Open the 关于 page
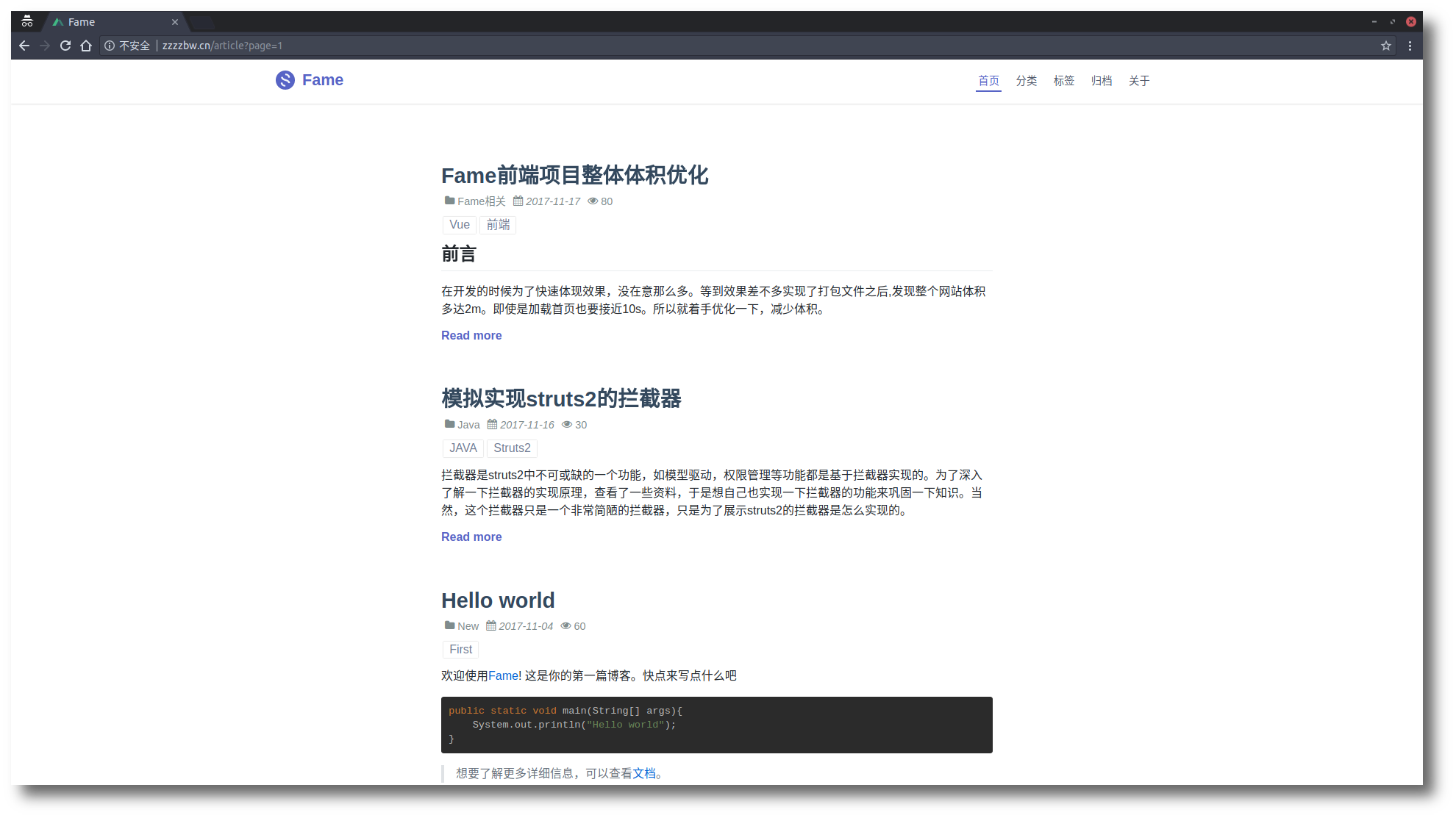Screen dimensions: 1456x818 pyautogui.click(x=1138, y=81)
